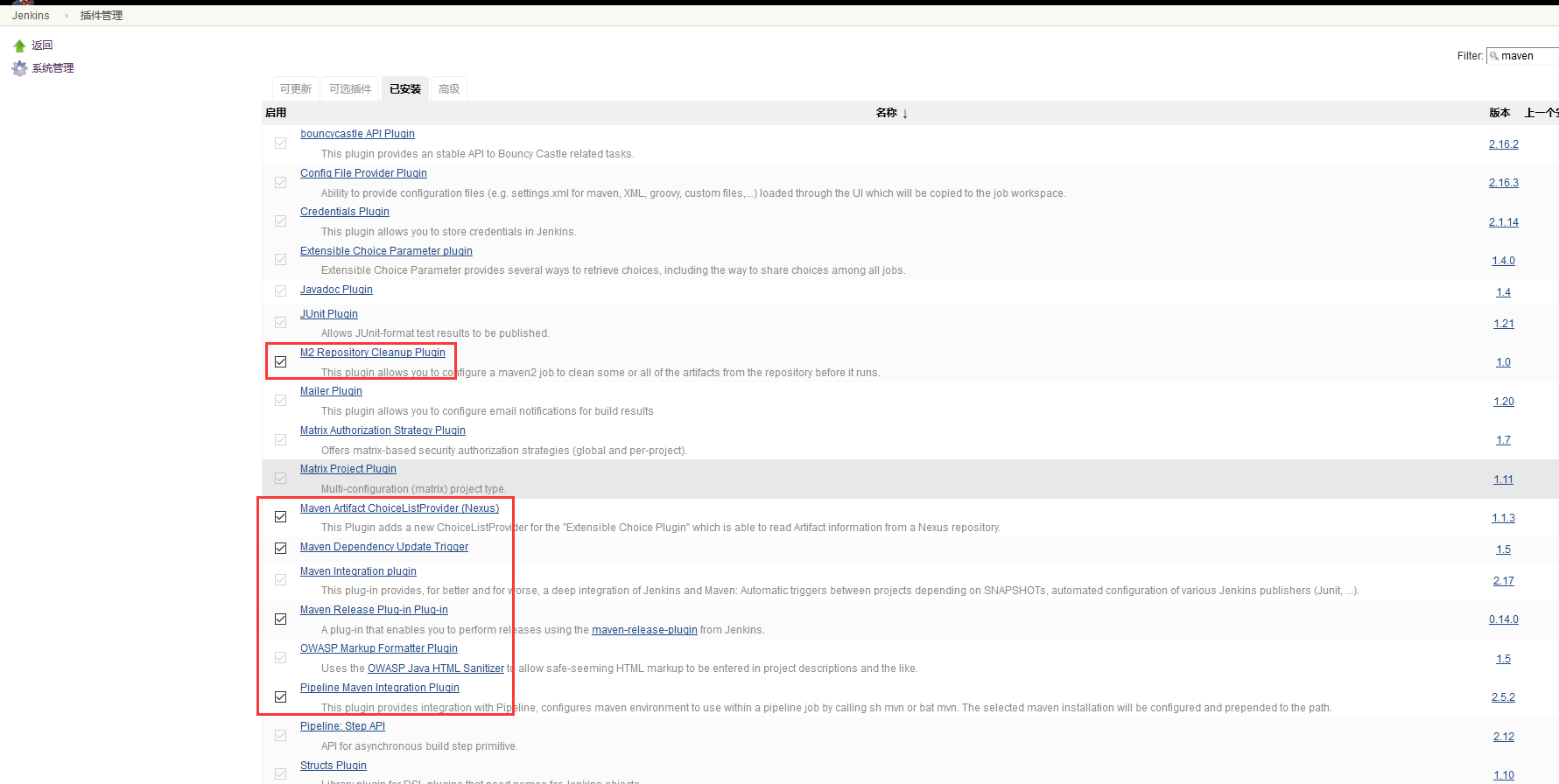The height and width of the screenshot is (784, 1559).
Task: Click the search magnifier icon in Filter box
Action: click(x=1494, y=56)
